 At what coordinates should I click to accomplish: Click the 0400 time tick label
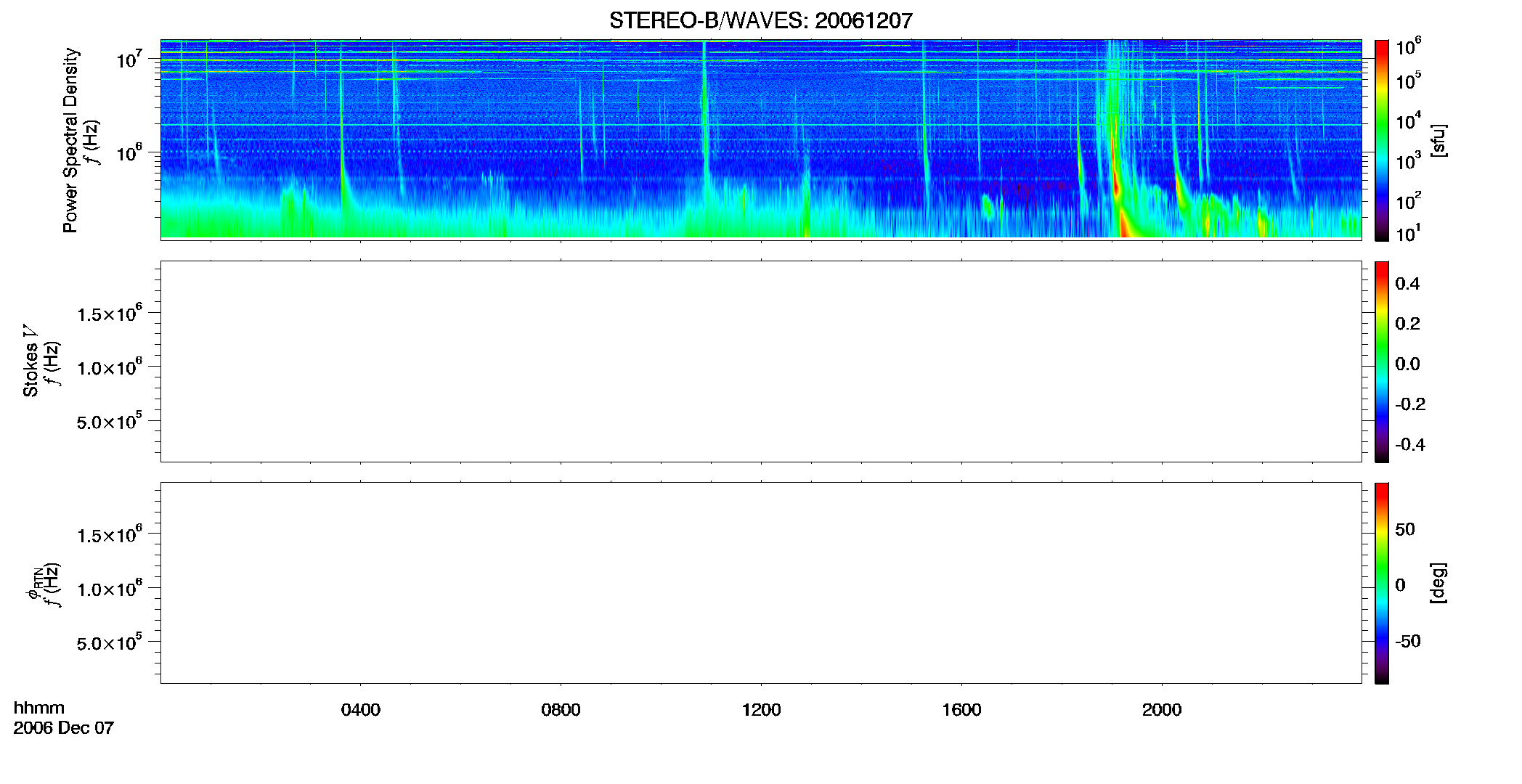360,710
